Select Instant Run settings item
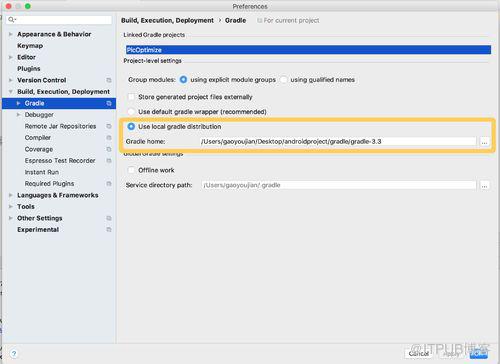500x364 pixels. point(42,172)
